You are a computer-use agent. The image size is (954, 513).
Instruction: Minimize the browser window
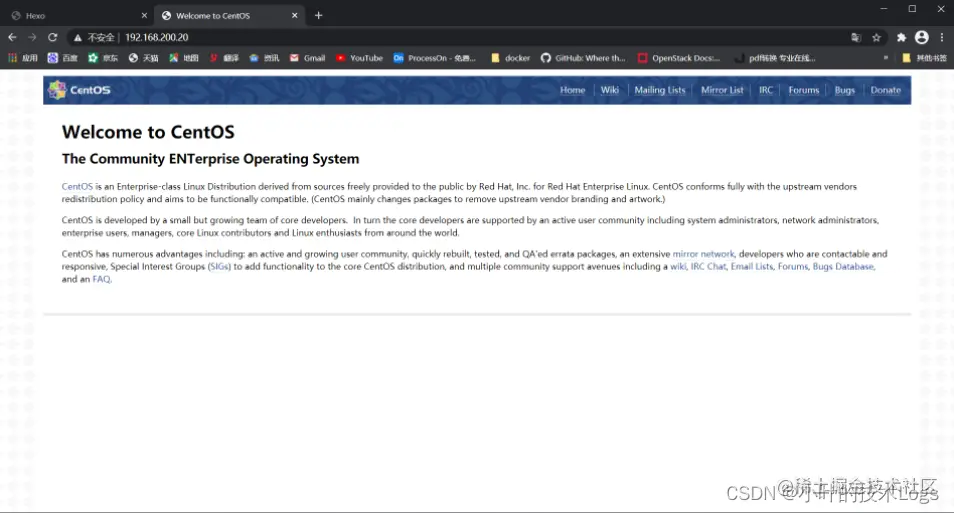[x=883, y=9]
